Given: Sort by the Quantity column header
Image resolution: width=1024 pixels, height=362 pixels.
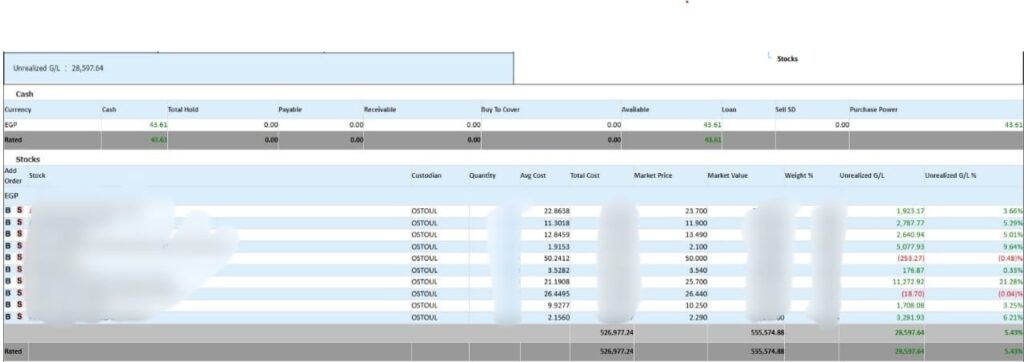Looking at the screenshot, I should (x=482, y=175).
